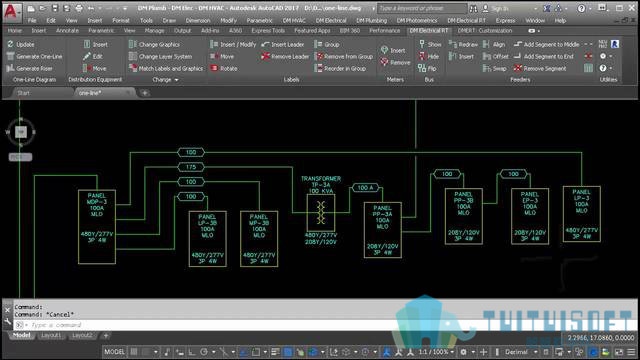Click the Redraw feeder tool
The width and height of the screenshot is (640, 360).
pyautogui.click(x=463, y=44)
